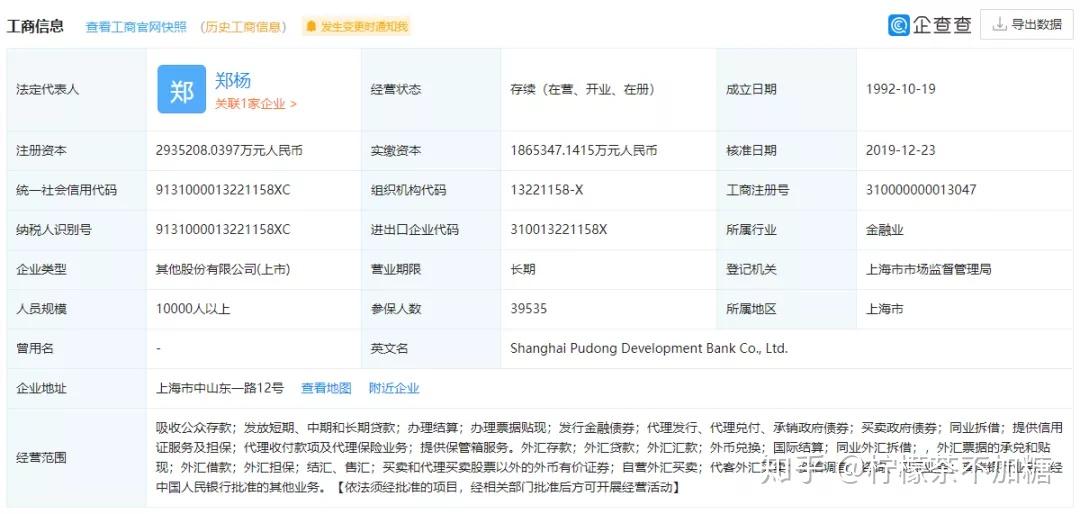Click 发生变更时通知我 button
Image resolution: width=1080 pixels, height=514 pixels.
pyautogui.click(x=357, y=27)
